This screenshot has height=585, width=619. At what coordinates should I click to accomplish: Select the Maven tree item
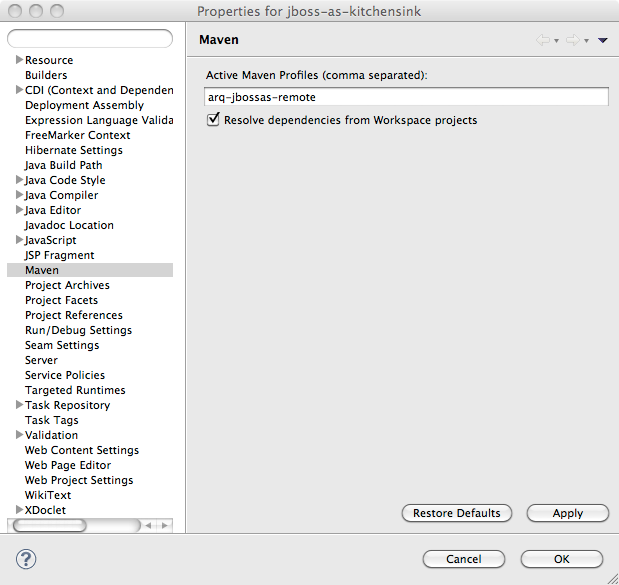(x=90, y=270)
